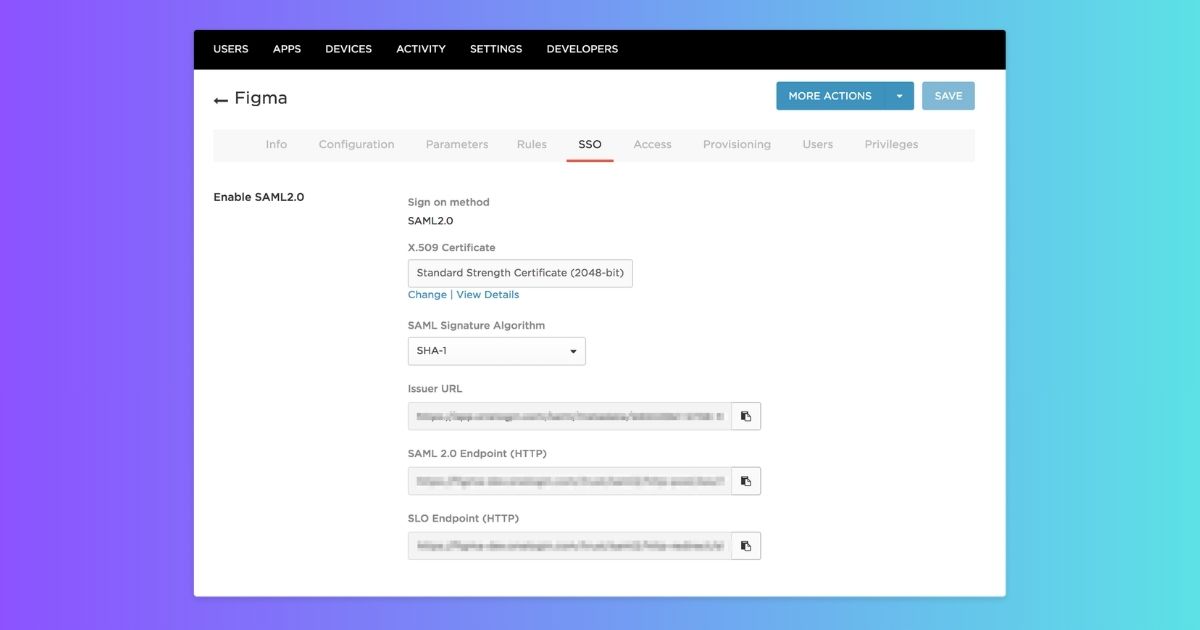Open the Apps menu
The width and height of the screenshot is (1200, 630).
click(x=287, y=49)
